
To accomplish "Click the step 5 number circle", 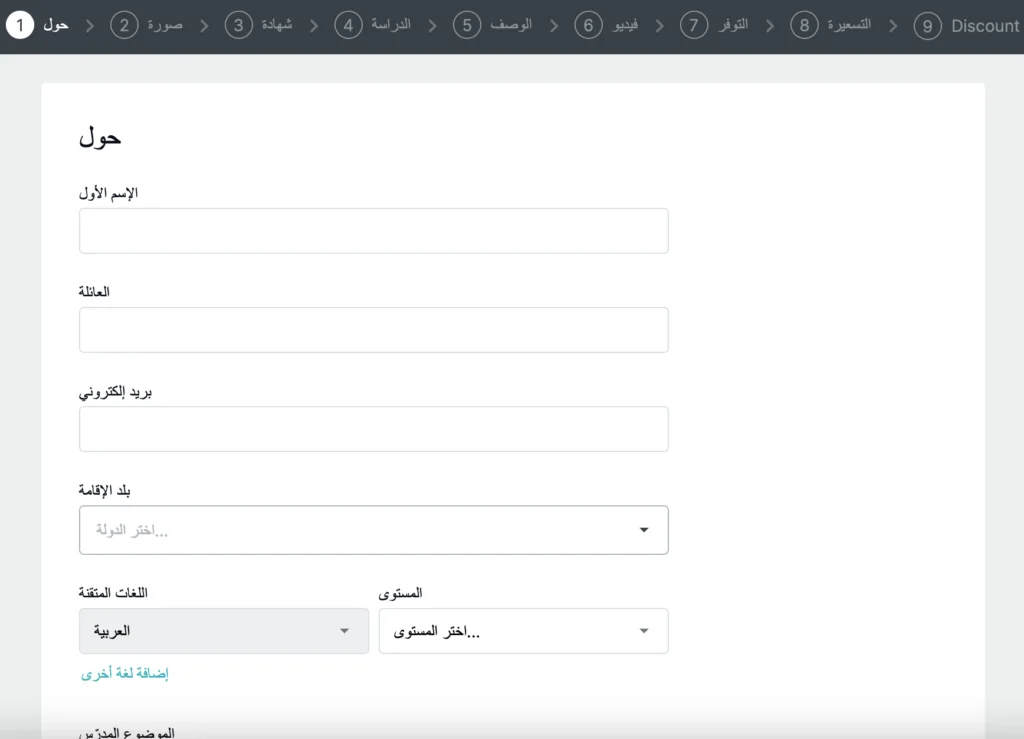I will coord(467,25).
